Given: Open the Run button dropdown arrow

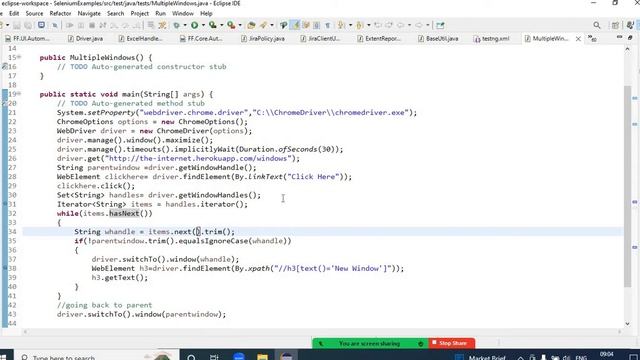Looking at the screenshot, I should (x=203, y=25).
